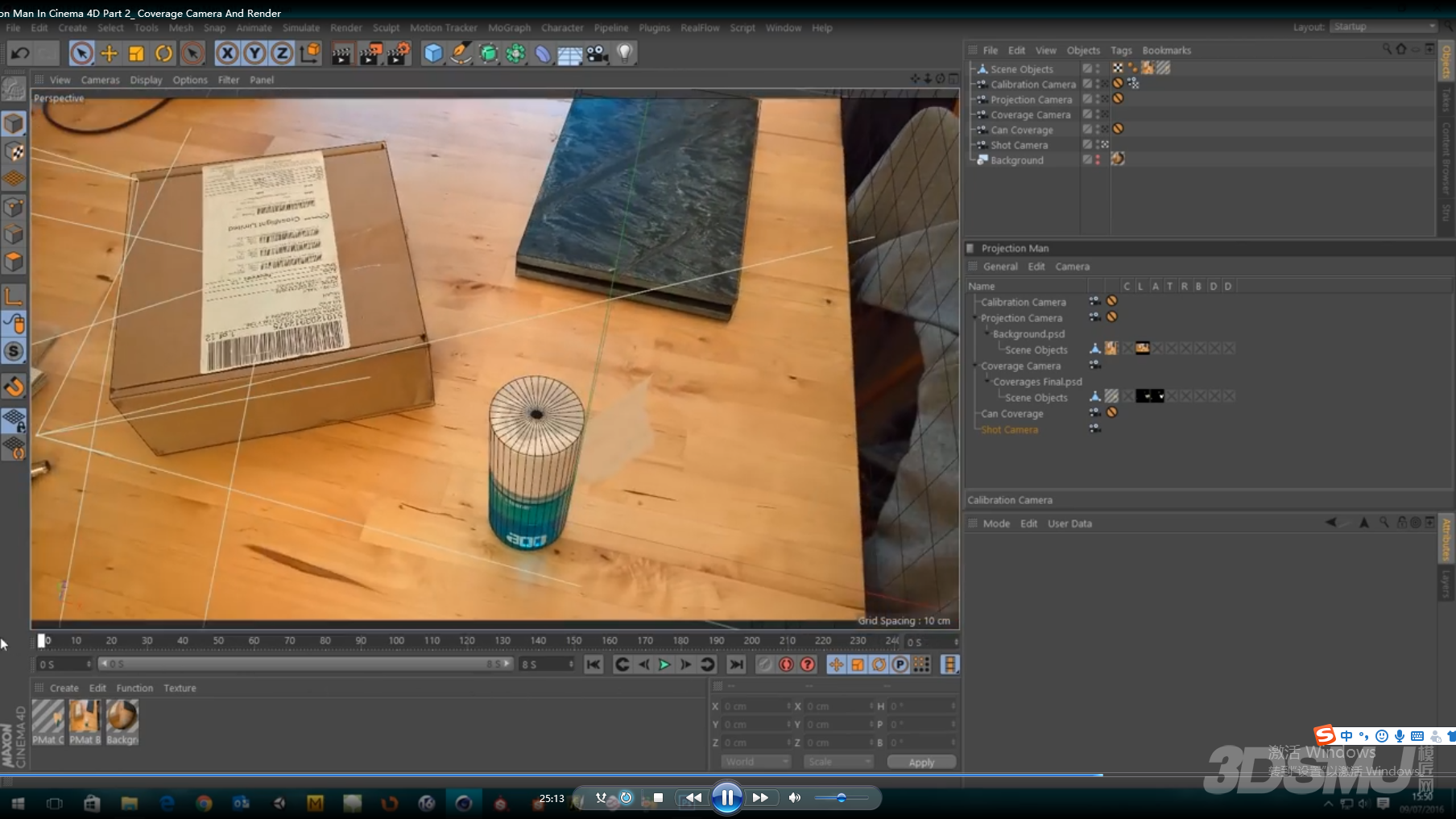Toggle Autokeying button
The width and height of the screenshot is (1456, 819).
point(786,664)
